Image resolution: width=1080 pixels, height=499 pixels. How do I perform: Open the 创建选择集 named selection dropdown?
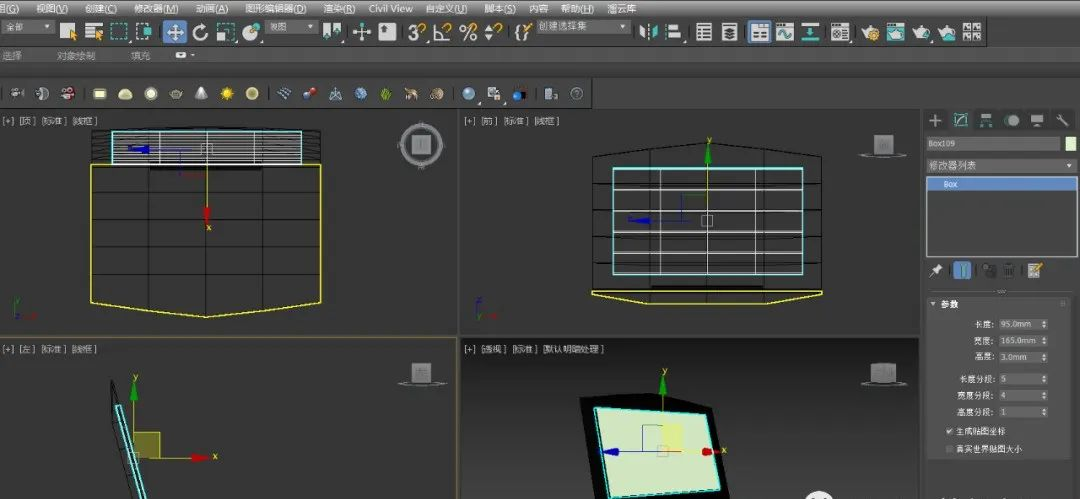click(x=584, y=27)
